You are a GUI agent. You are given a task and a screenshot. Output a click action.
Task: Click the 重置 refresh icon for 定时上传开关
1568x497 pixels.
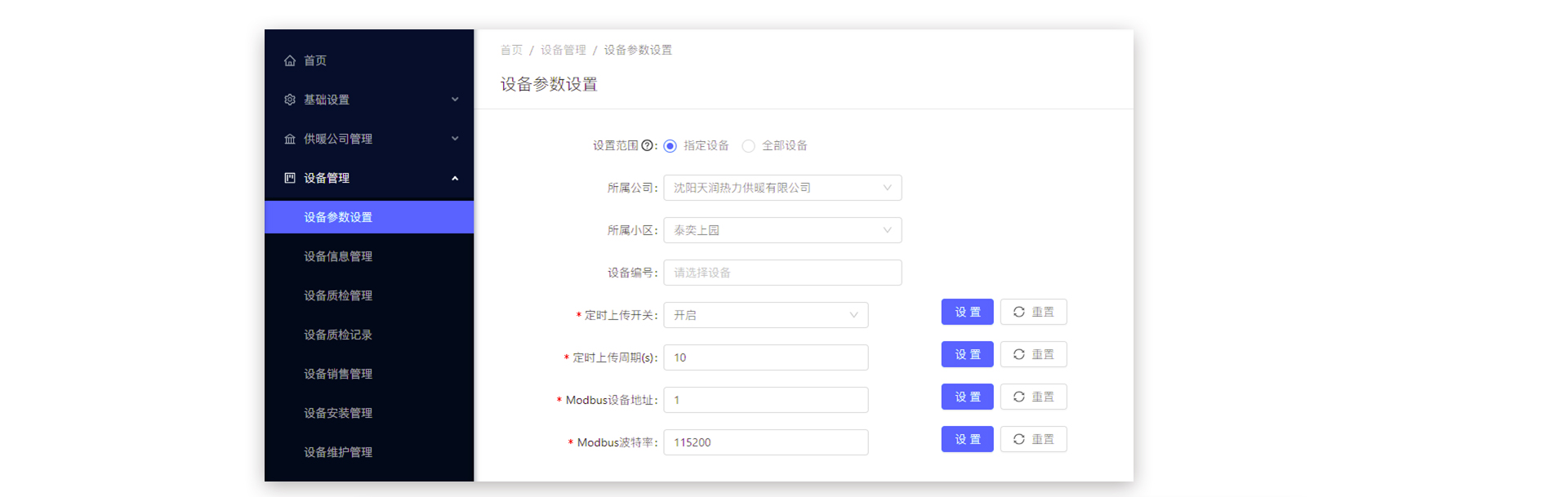click(1018, 312)
